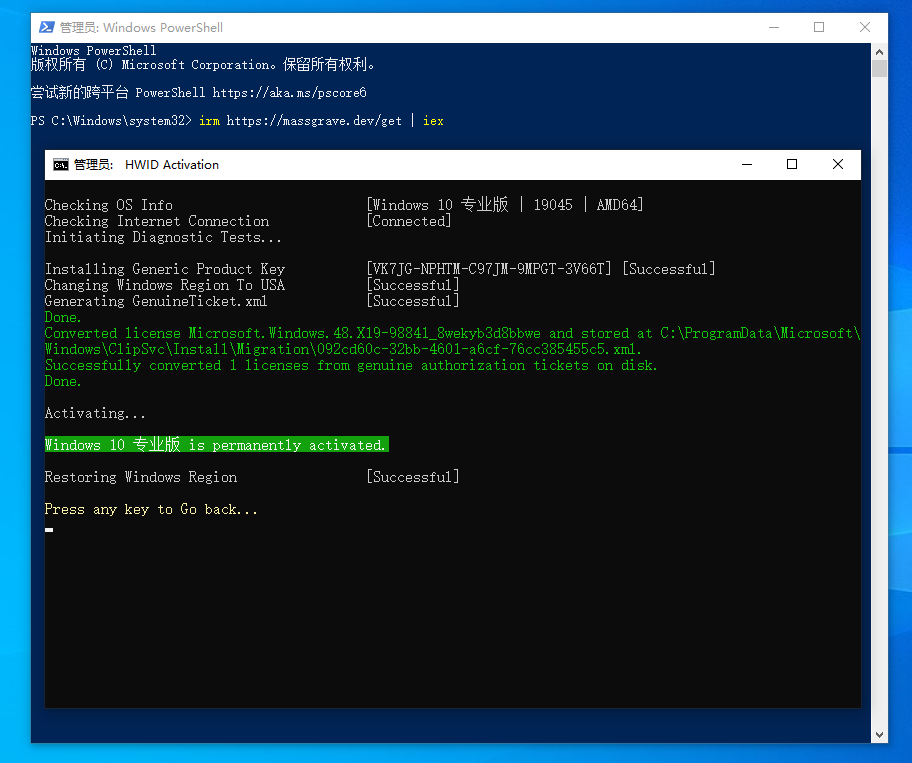912x763 pixels.
Task: Click 'Restoring Windows Region' line
Action: point(141,477)
